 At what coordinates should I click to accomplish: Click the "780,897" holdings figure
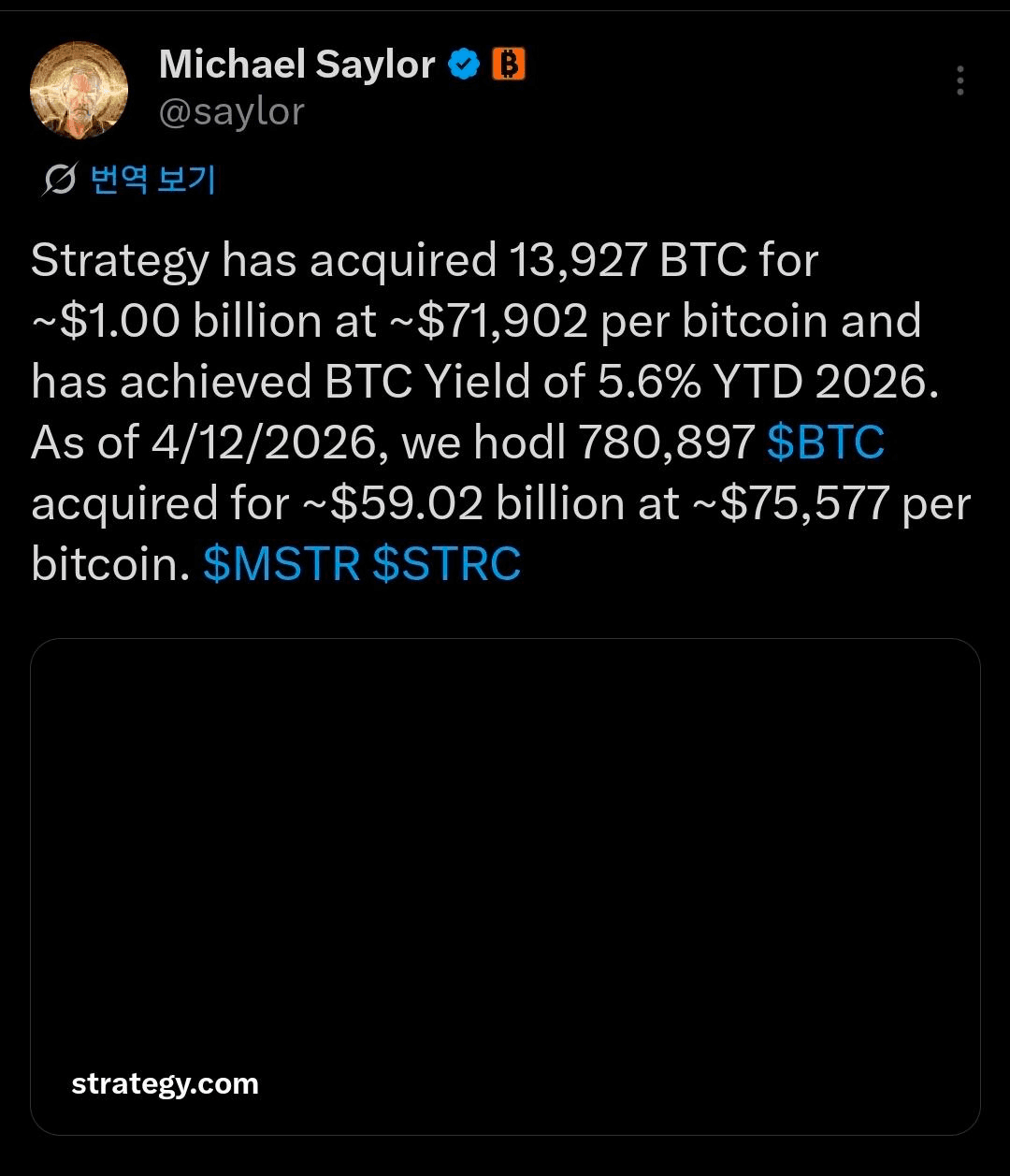666,443
